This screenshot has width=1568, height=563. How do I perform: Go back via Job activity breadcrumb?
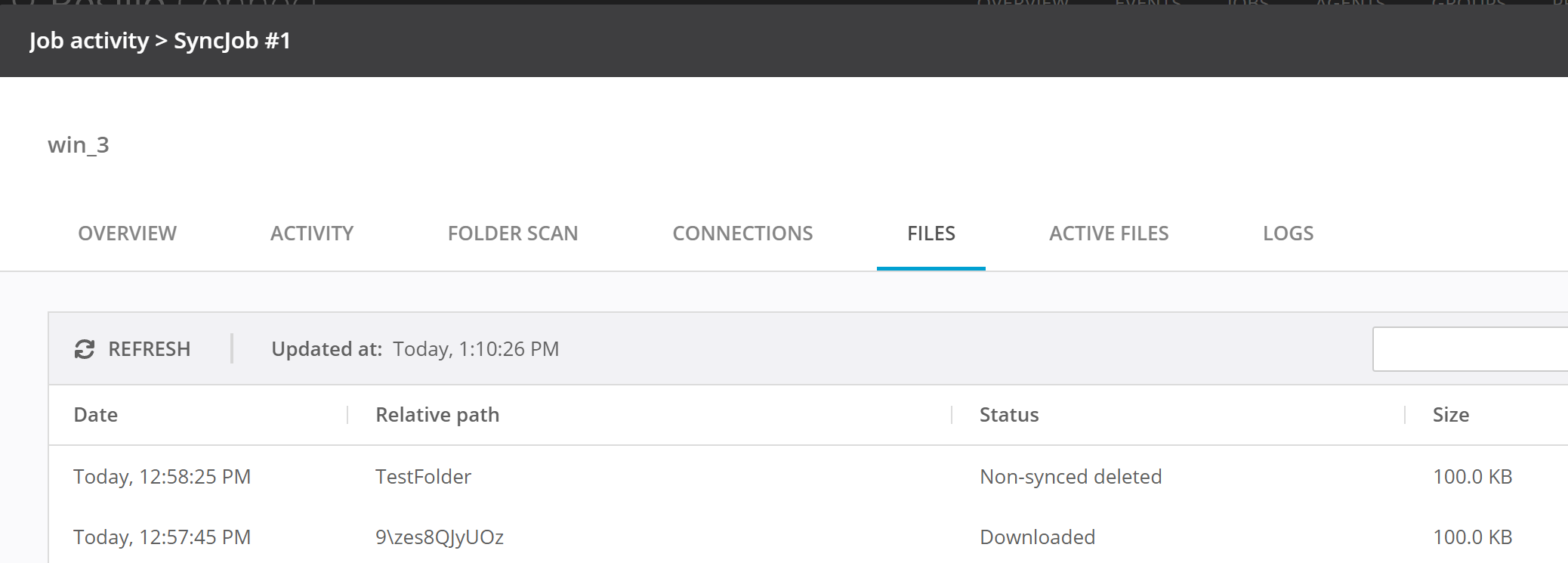point(89,41)
